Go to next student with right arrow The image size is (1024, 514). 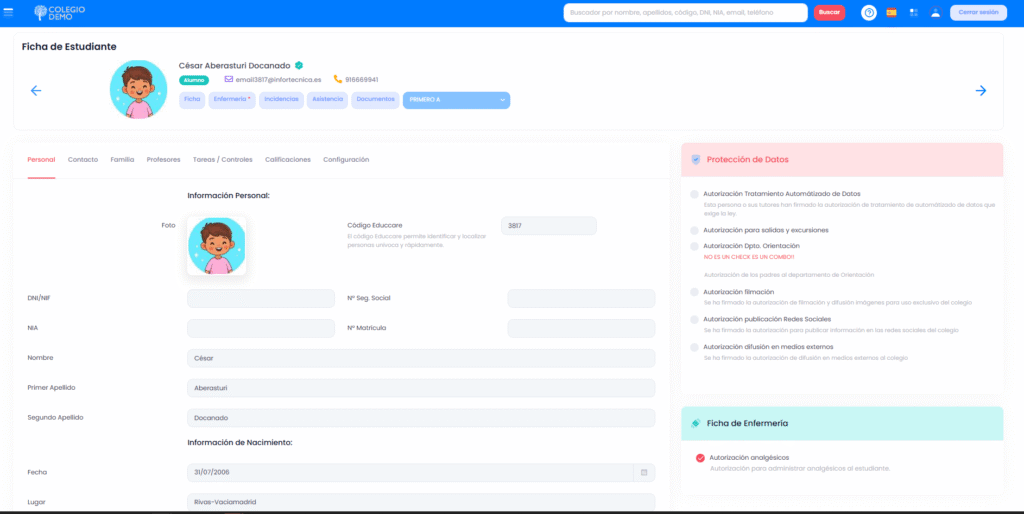coord(980,90)
